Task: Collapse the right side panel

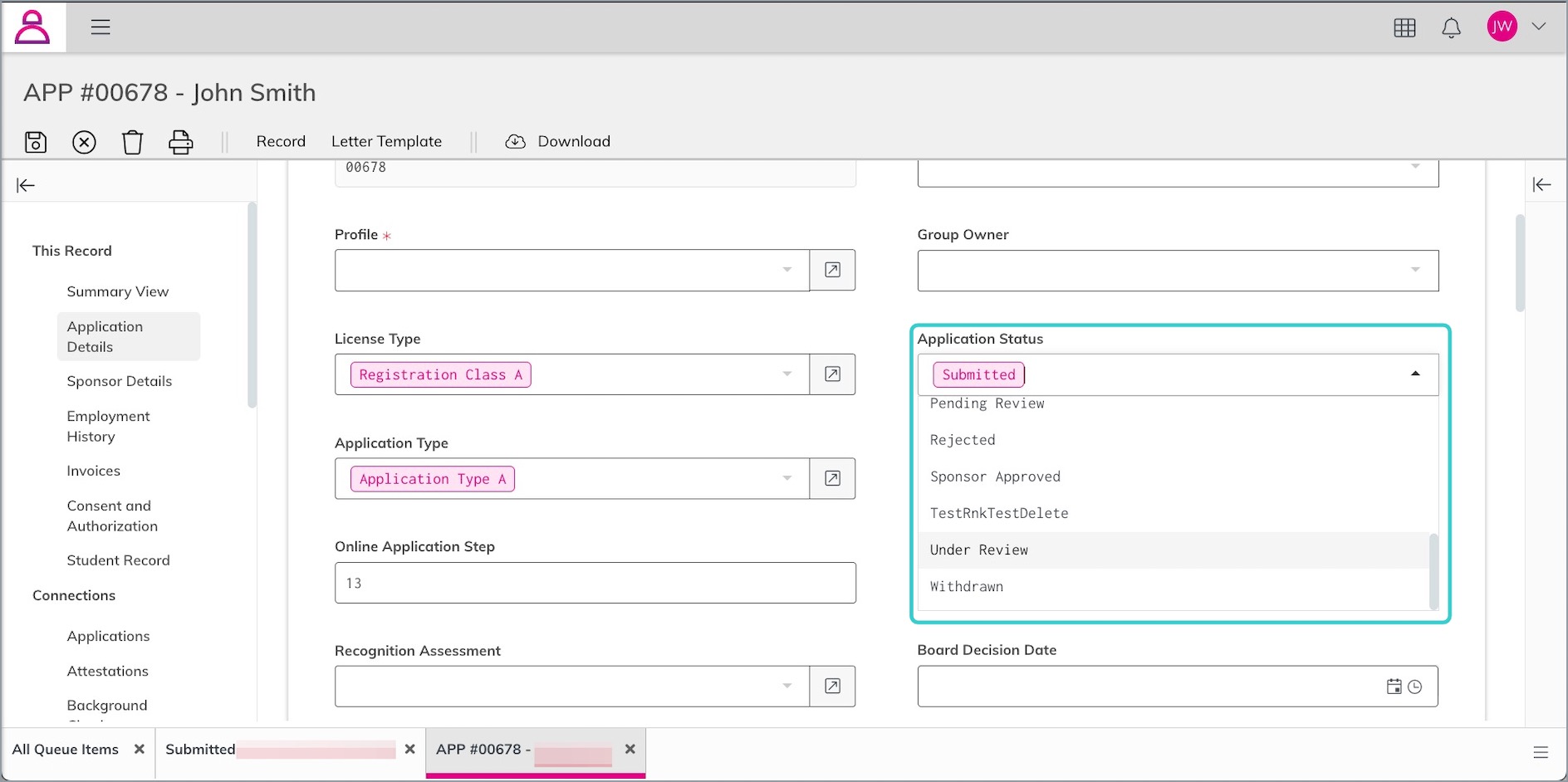Action: coord(1542,184)
